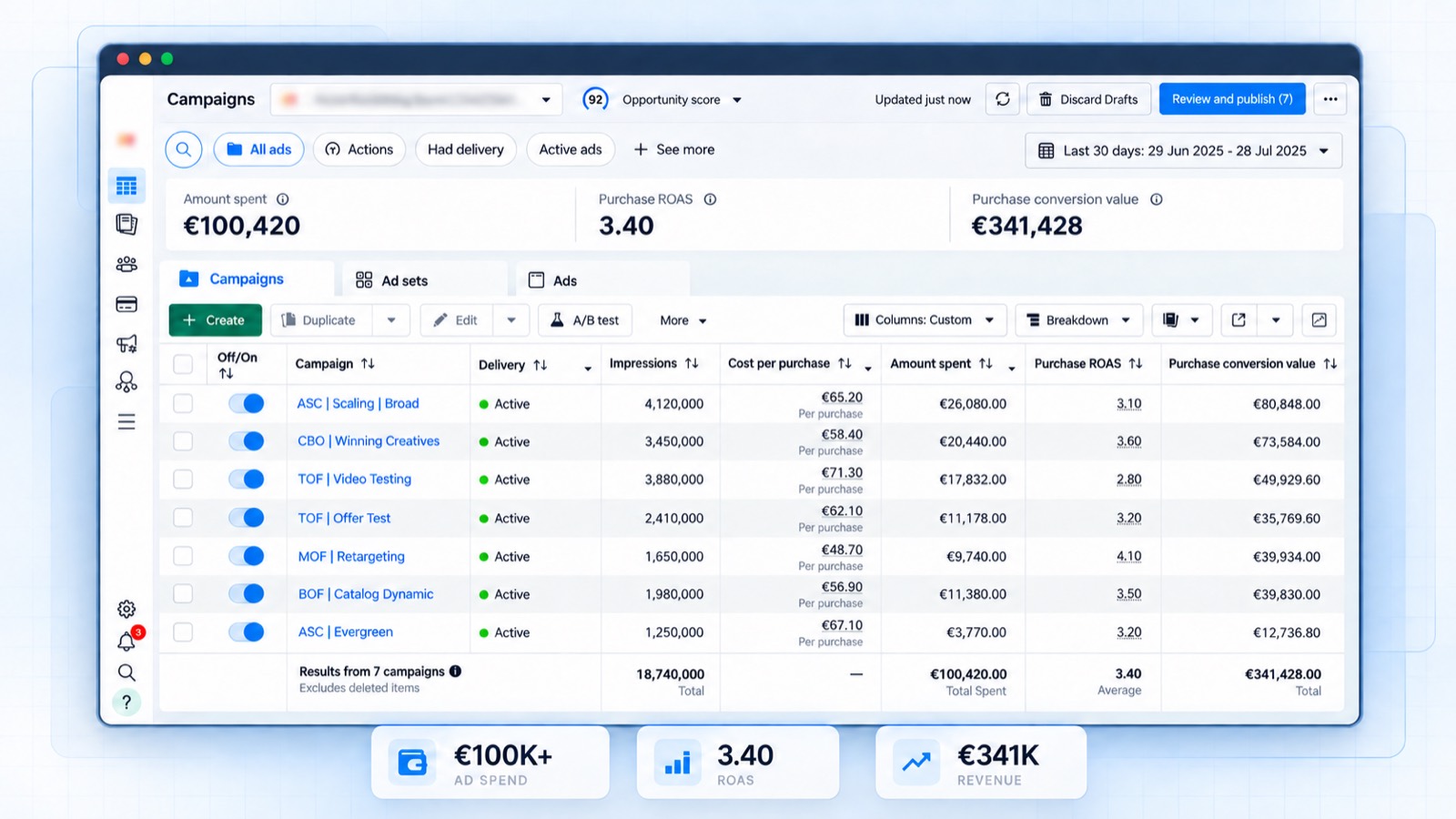
Task: Select the Campaigns tab
Action: click(247, 279)
